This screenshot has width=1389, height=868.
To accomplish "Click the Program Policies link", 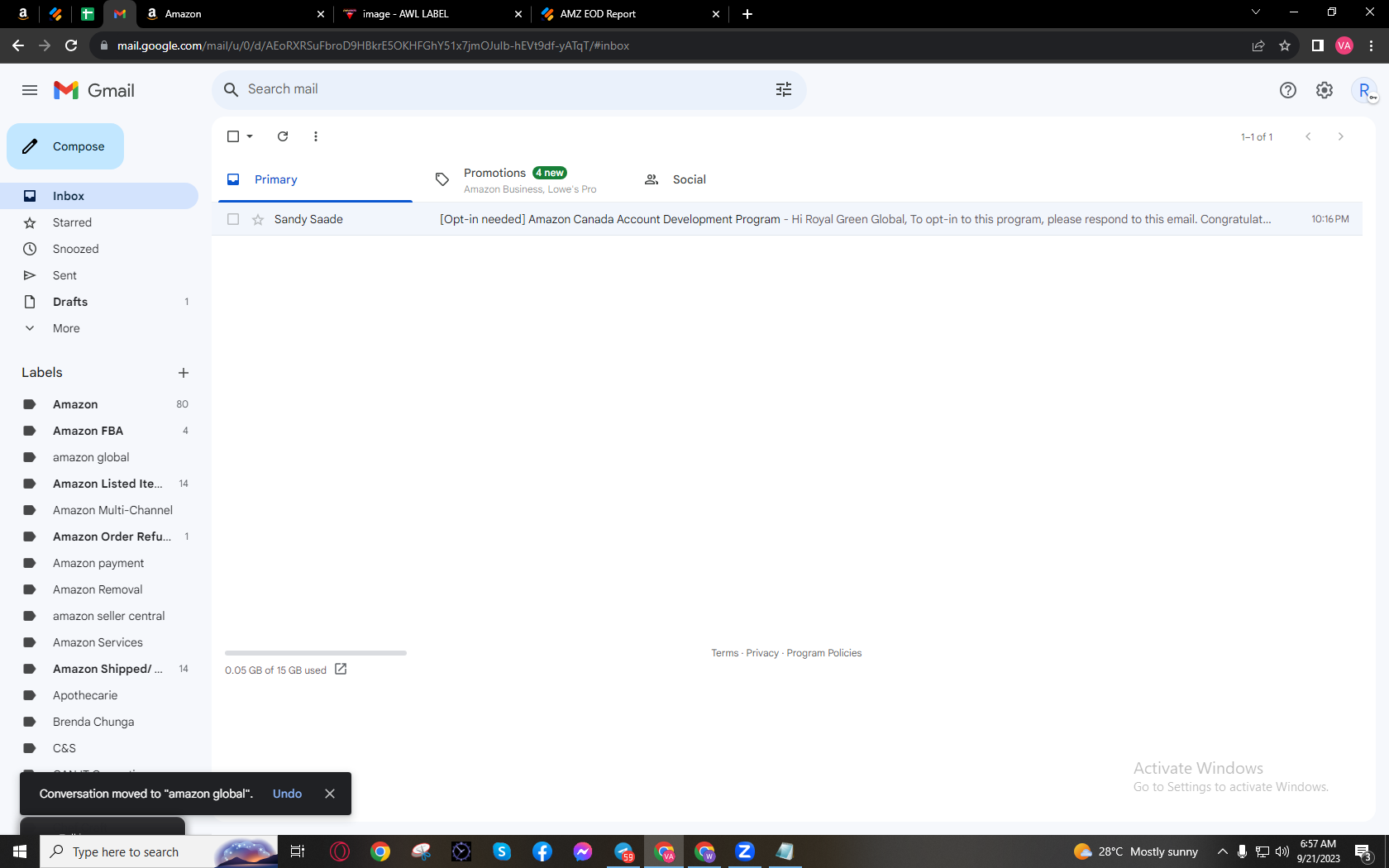I will [824, 653].
